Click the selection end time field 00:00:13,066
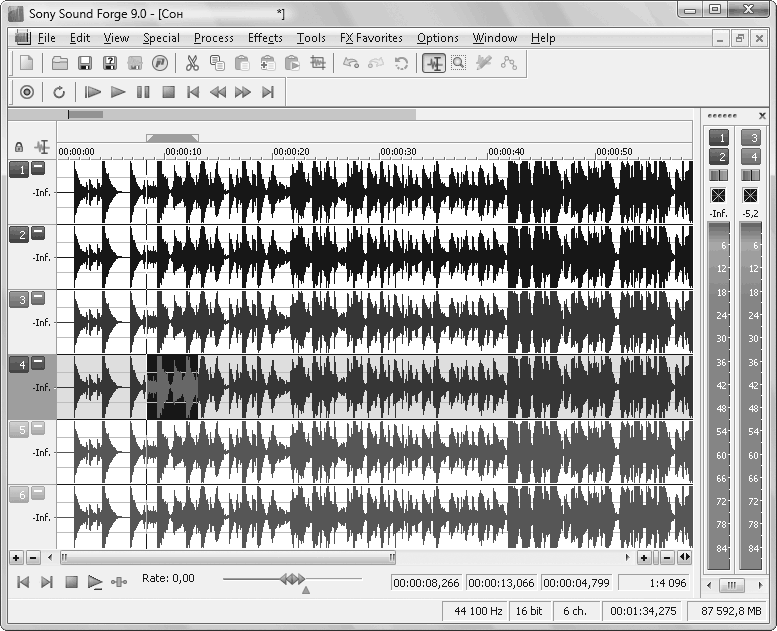The width and height of the screenshot is (777, 631). [x=501, y=582]
